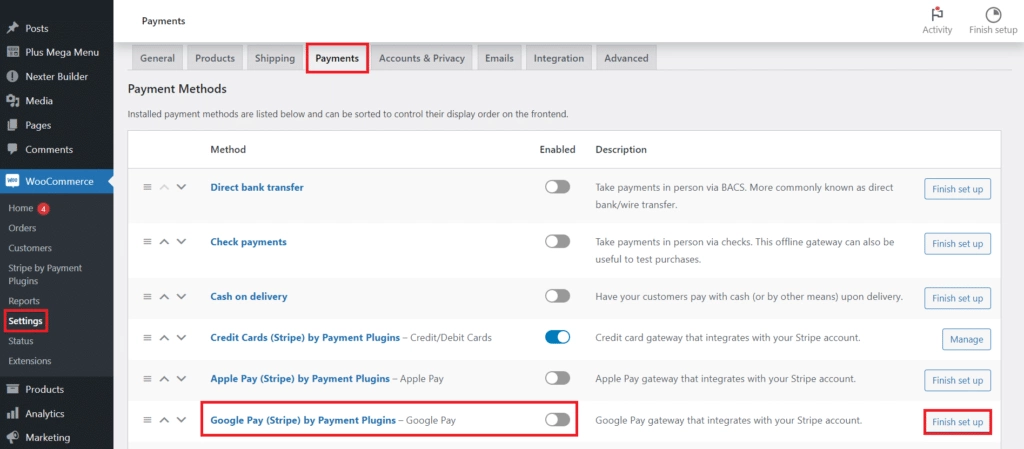Screen dimensions: 1024x449
Task: Move Check payments up with arrow
Action: coord(165,241)
